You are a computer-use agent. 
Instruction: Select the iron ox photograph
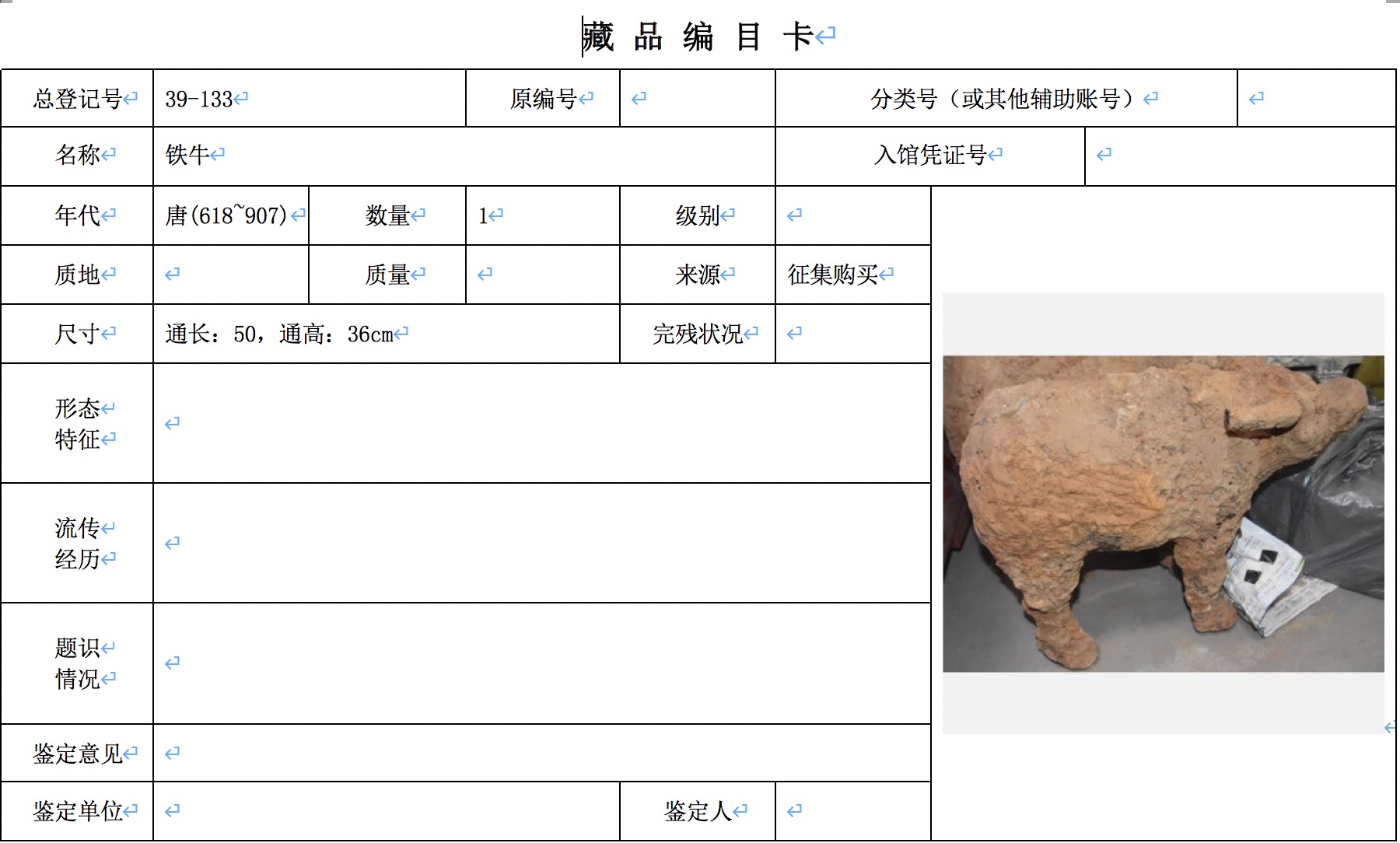click(x=1164, y=513)
